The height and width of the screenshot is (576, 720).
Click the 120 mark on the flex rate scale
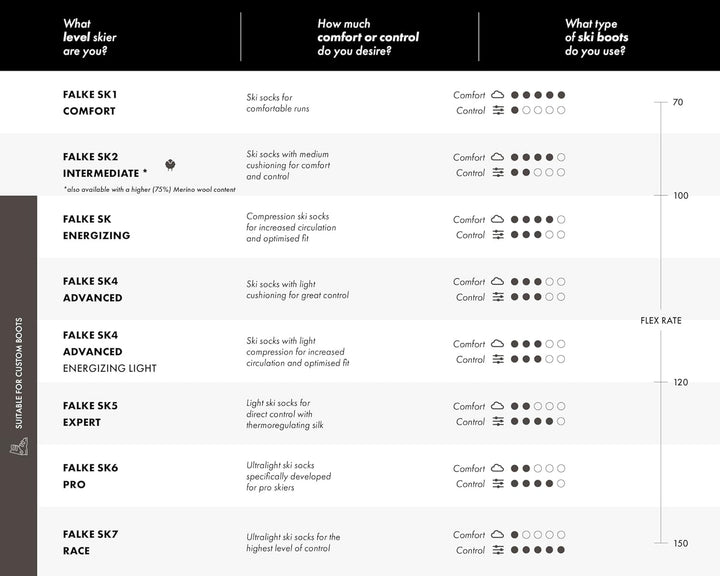pos(679,382)
